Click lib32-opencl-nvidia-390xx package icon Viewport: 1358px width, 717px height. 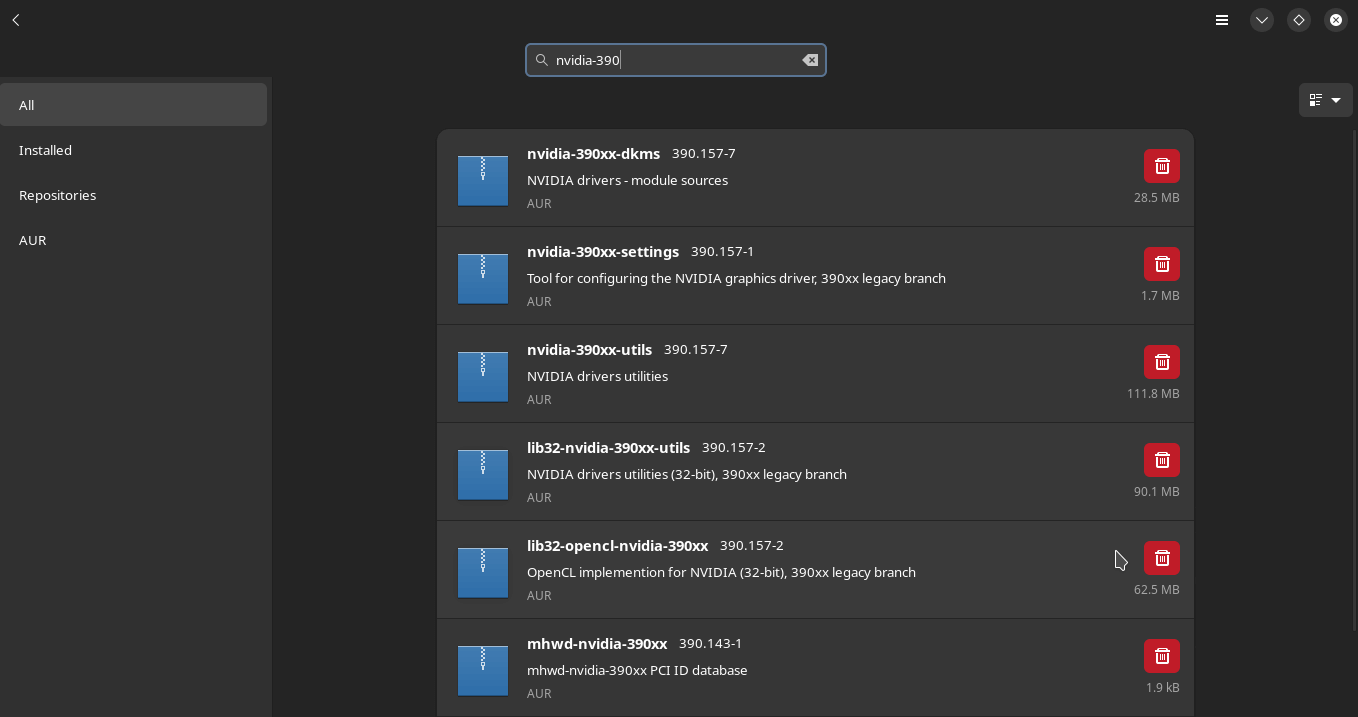click(x=483, y=572)
